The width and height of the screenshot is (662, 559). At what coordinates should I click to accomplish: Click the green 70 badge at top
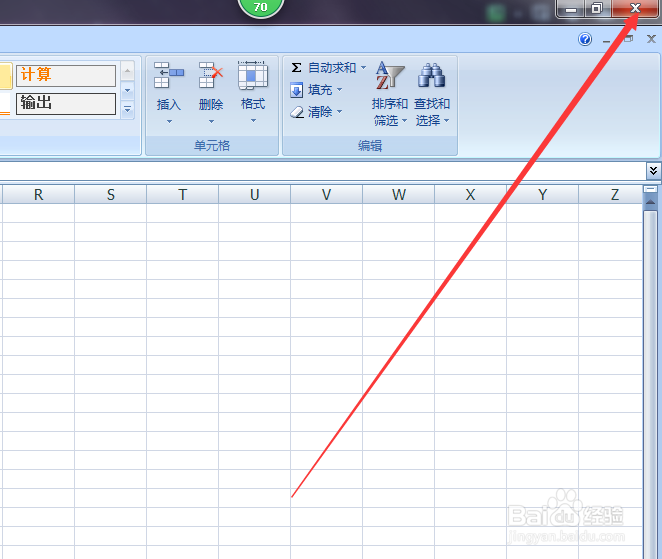tap(260, 7)
